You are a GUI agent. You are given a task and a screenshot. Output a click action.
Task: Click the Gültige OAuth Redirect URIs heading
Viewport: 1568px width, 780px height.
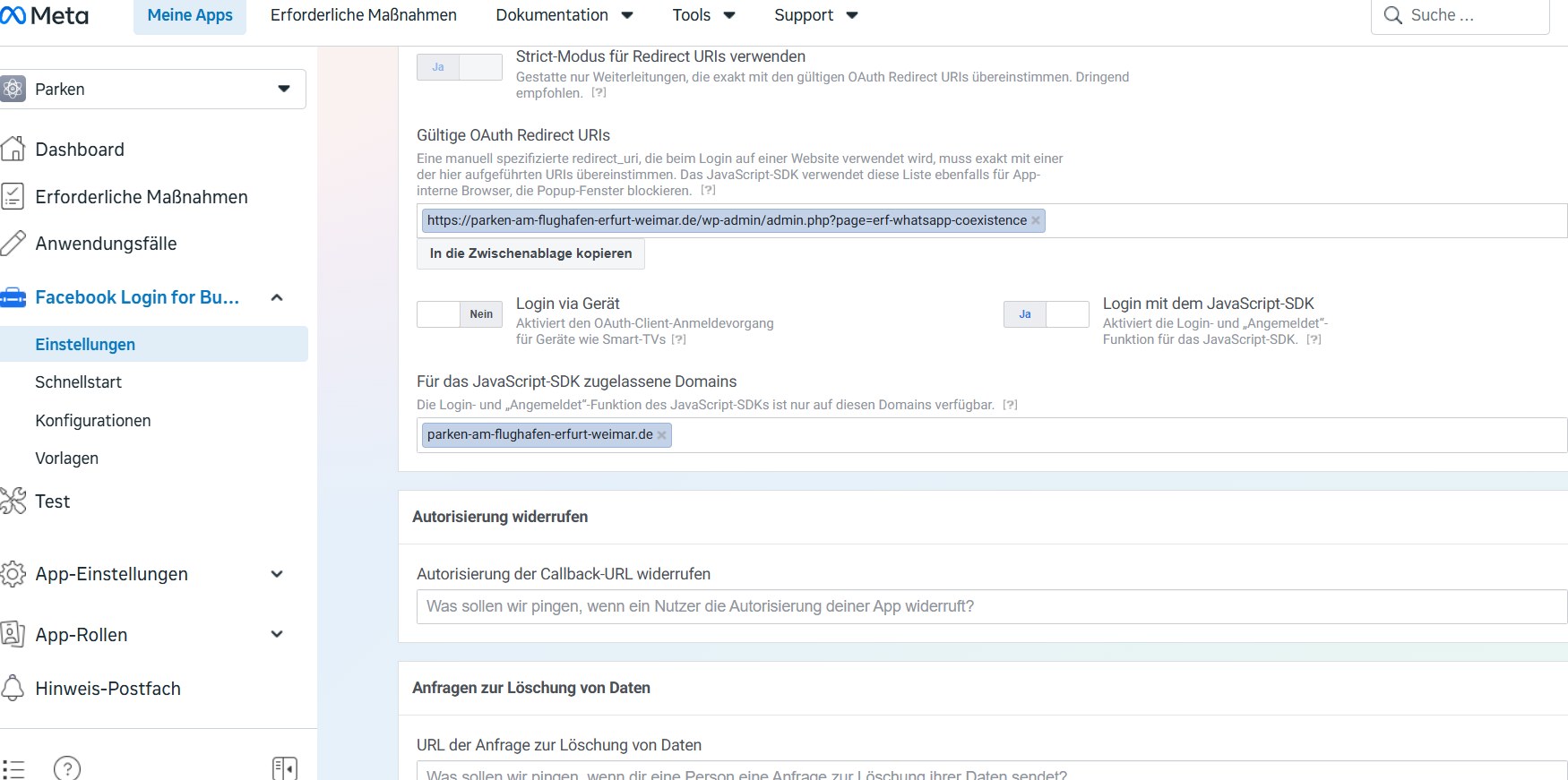coord(513,135)
